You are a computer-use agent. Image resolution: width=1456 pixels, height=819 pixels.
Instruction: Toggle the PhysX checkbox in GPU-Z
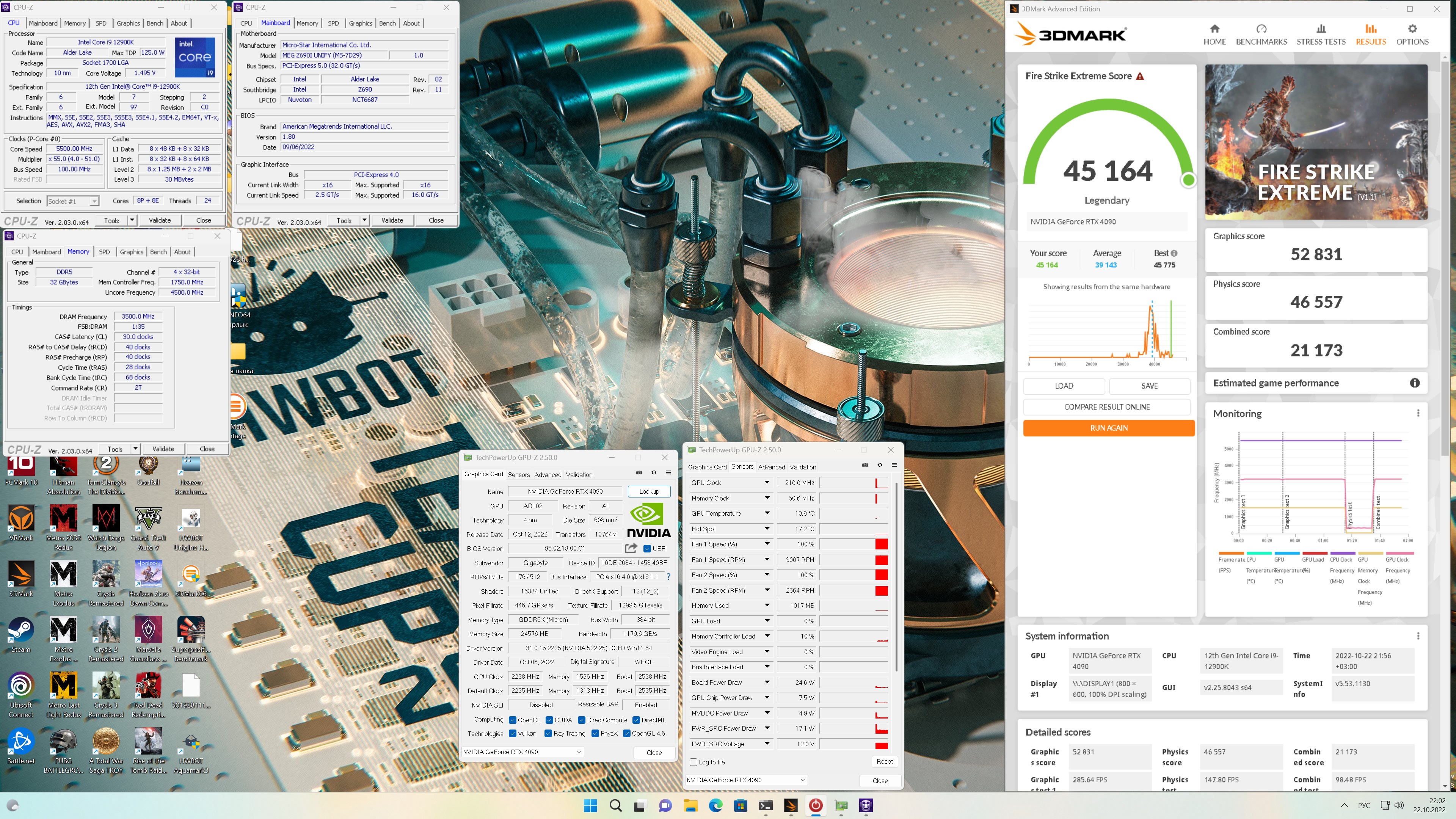(595, 734)
